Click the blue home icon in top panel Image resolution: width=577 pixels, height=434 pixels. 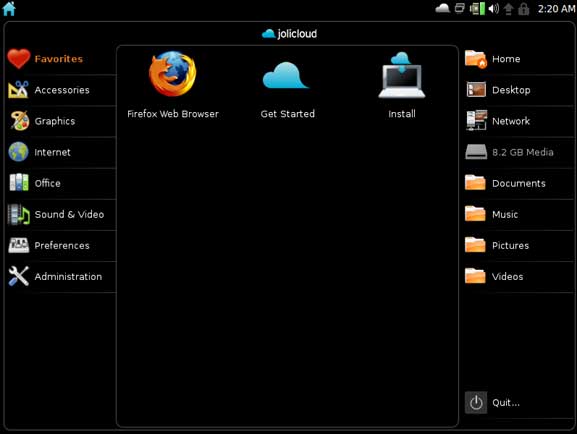coord(9,8)
